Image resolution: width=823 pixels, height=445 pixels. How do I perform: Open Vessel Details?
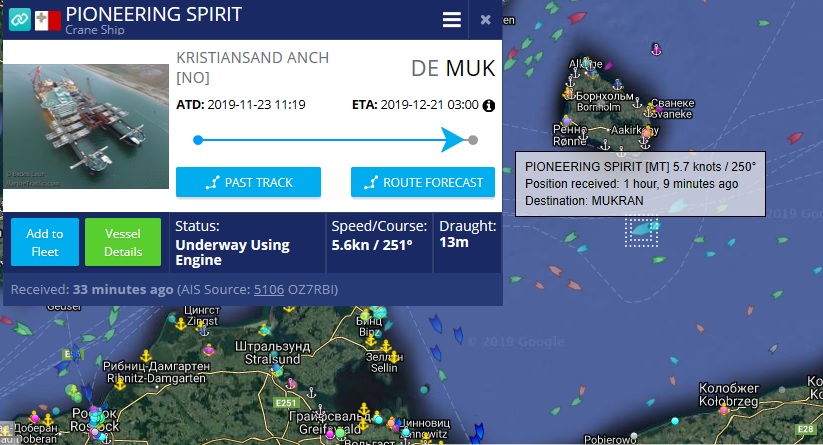tap(123, 242)
